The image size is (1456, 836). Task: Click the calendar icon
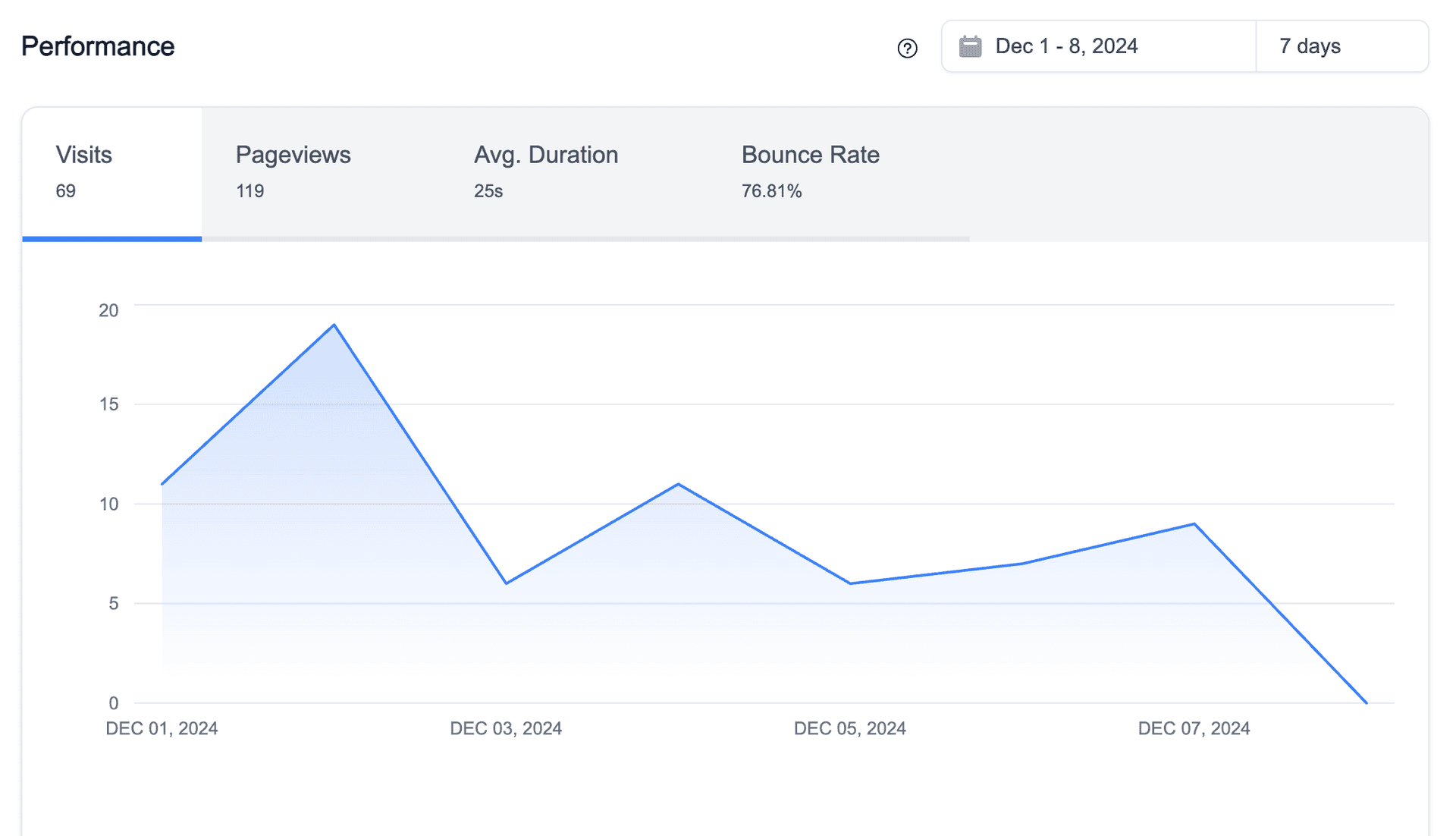(970, 46)
